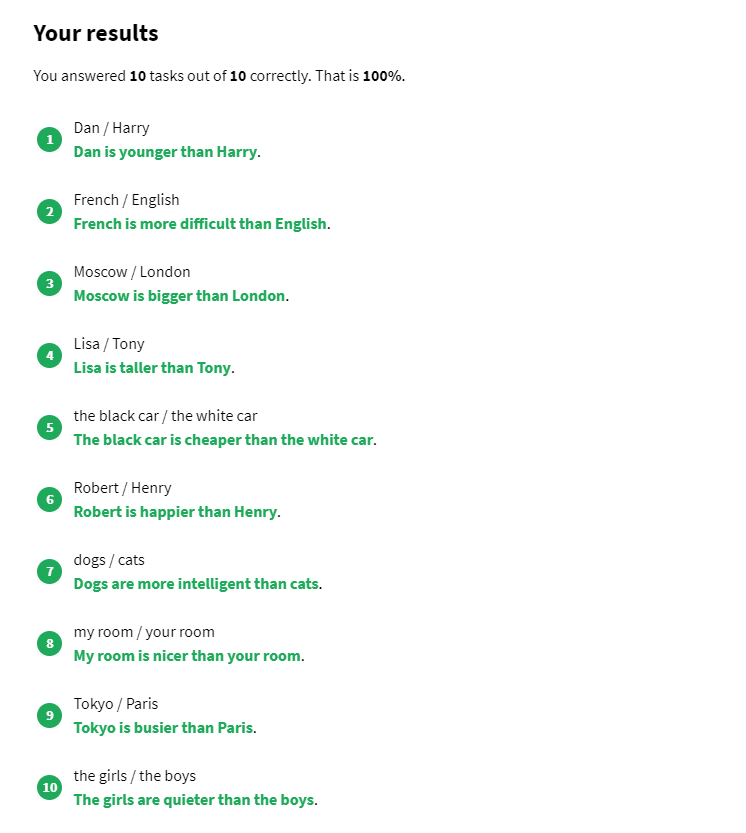Click the green number 4 badge

click(x=50, y=356)
